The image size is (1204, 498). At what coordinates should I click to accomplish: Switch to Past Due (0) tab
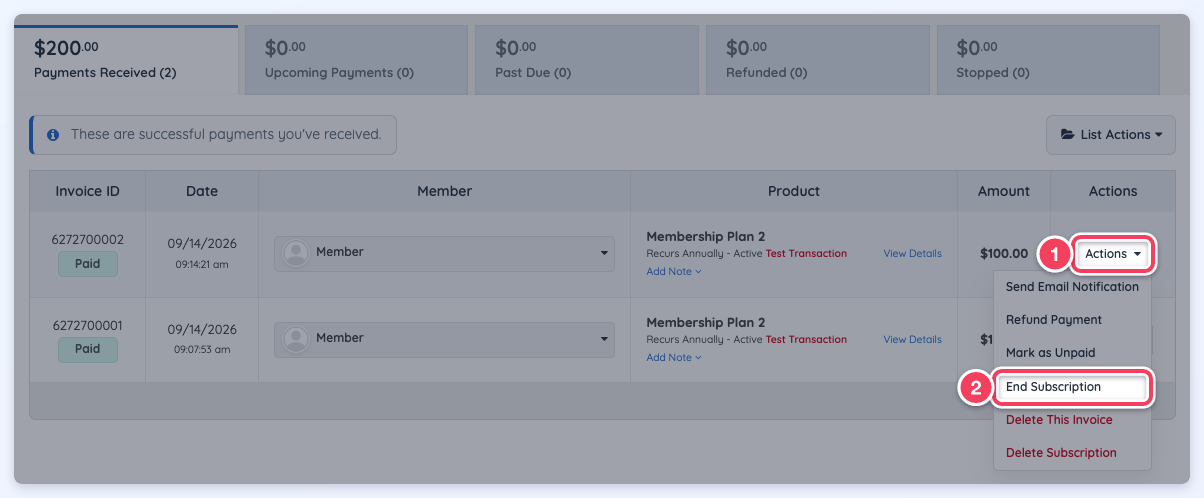click(587, 59)
